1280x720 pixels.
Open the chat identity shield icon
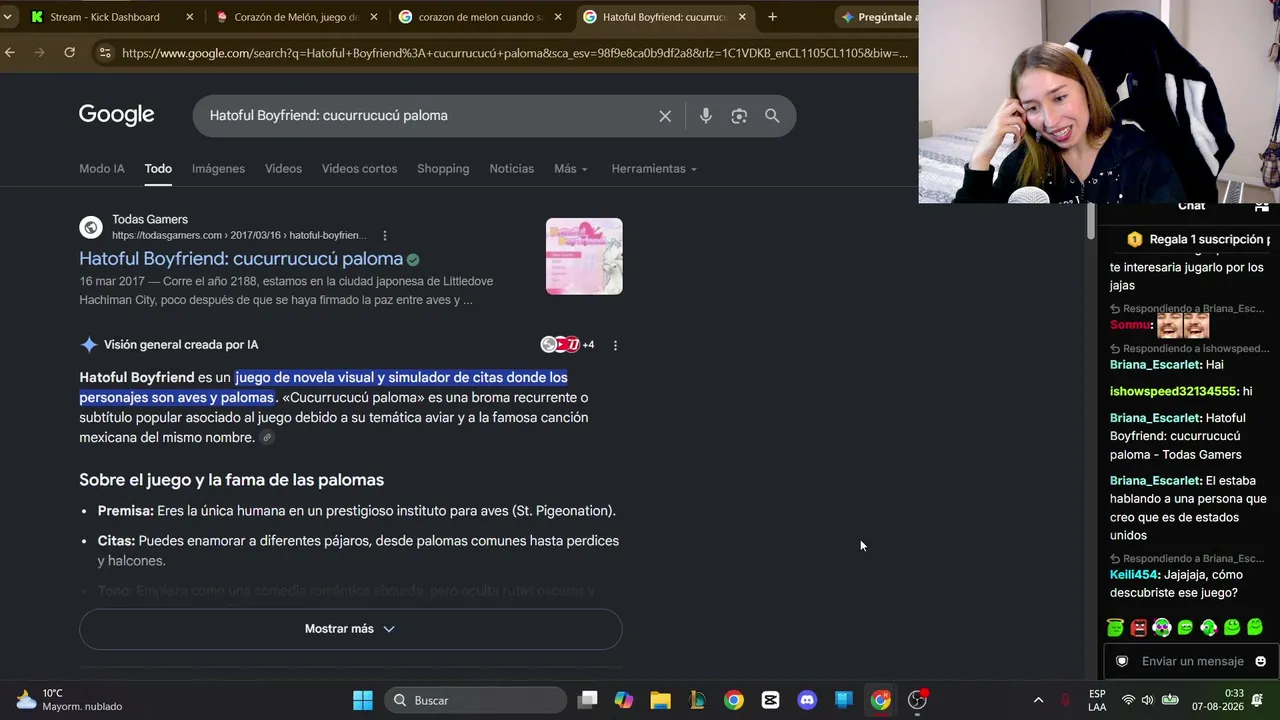click(1122, 661)
